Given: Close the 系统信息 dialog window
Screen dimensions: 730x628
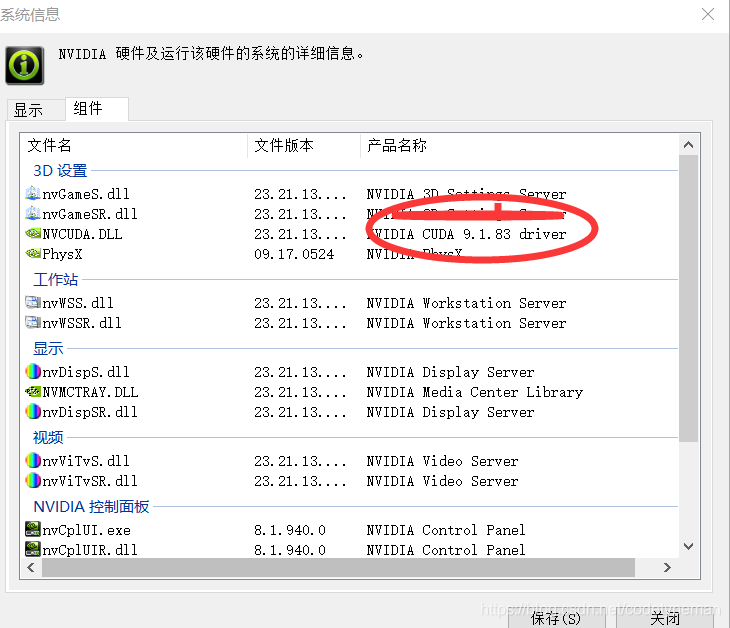Looking at the screenshot, I should 708,14.
